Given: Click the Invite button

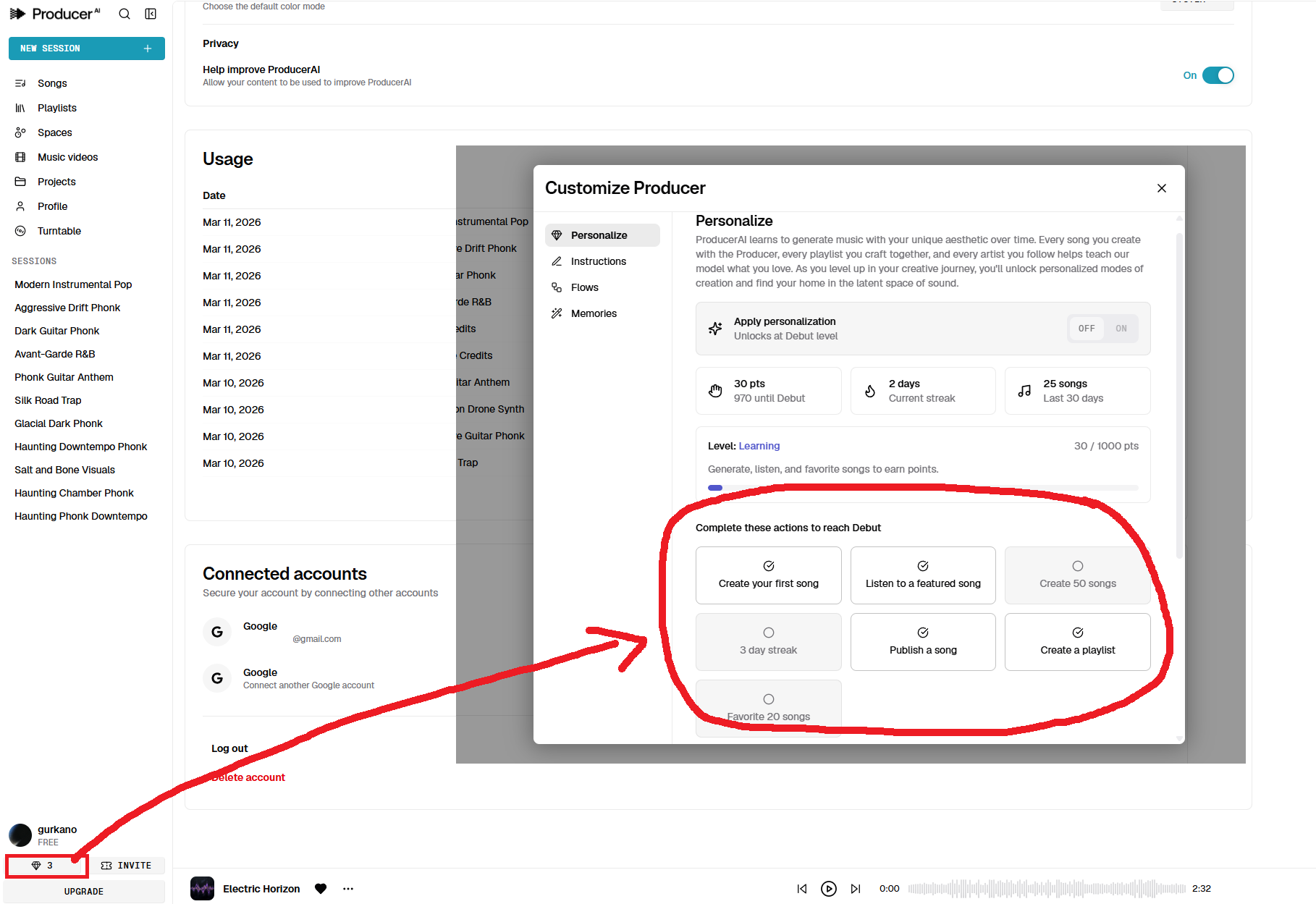Looking at the screenshot, I should point(127,866).
